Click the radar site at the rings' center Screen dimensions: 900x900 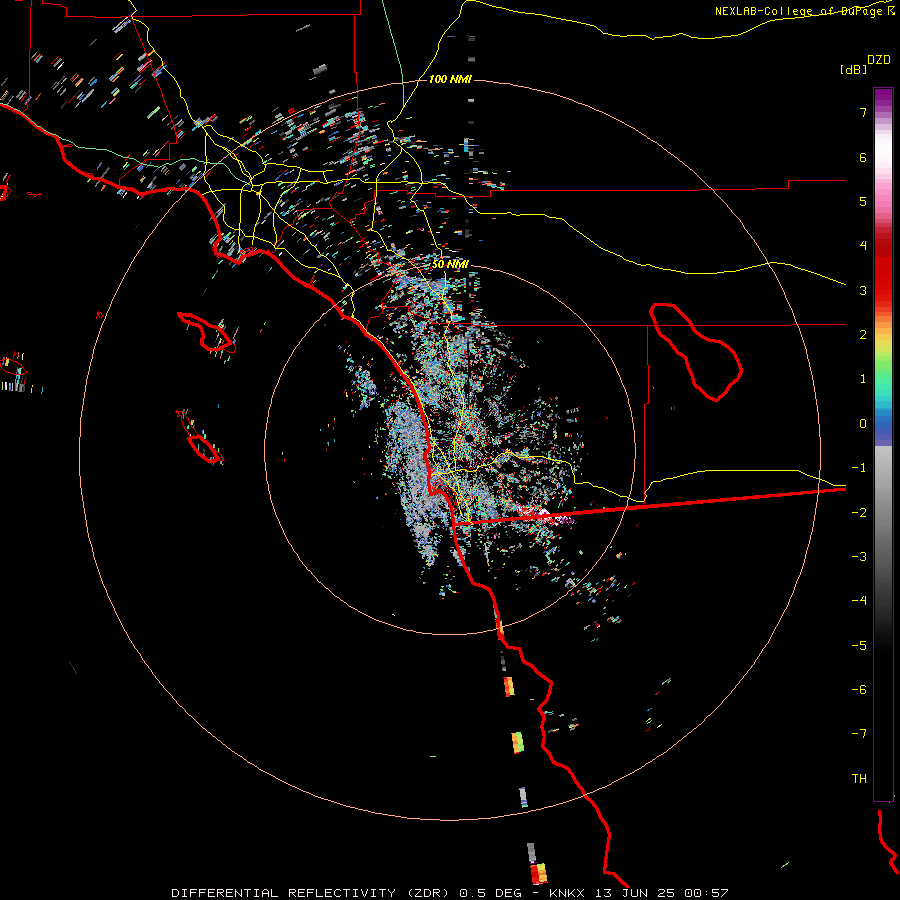(470, 439)
